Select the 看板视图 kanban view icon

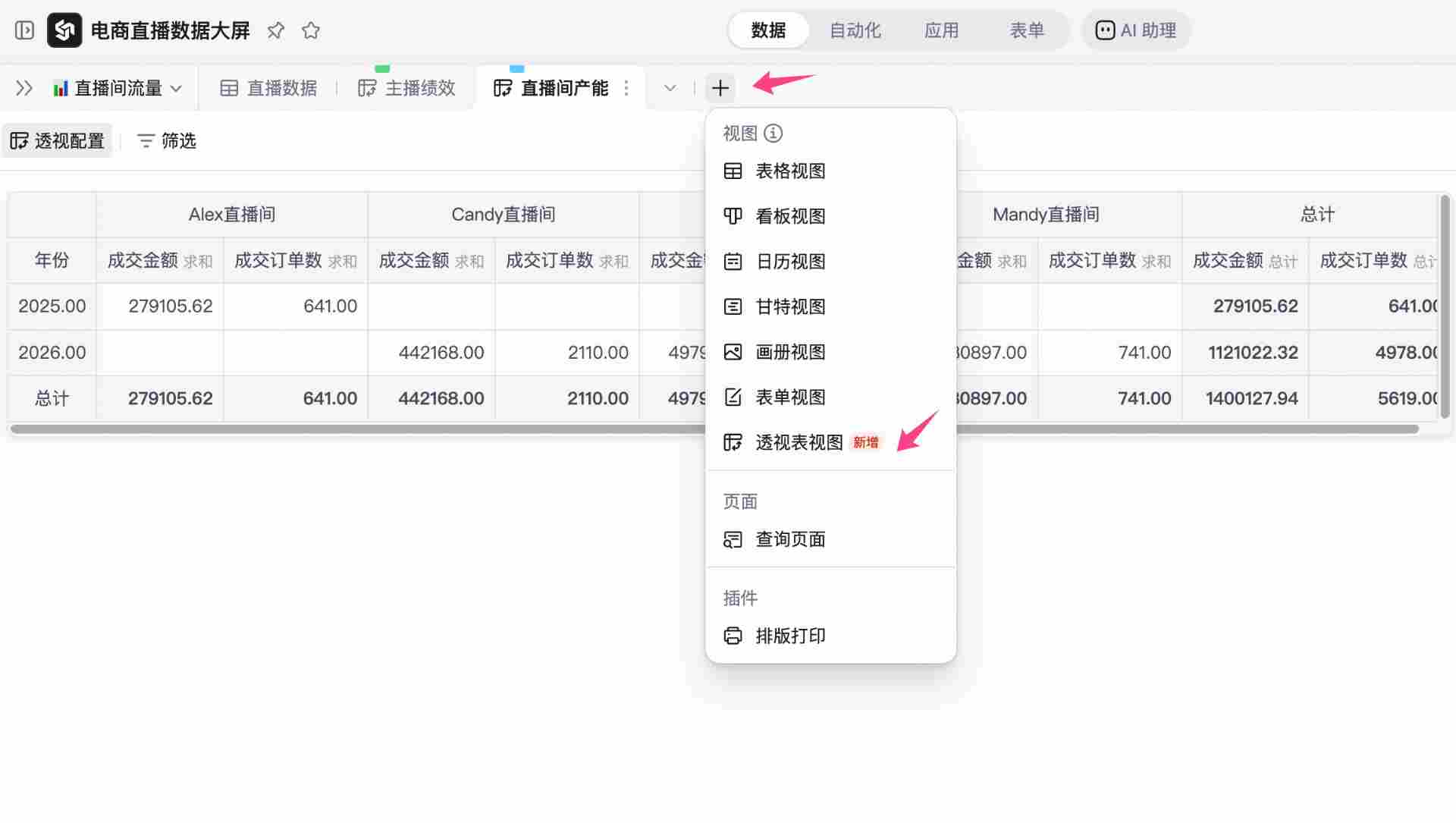point(733,216)
